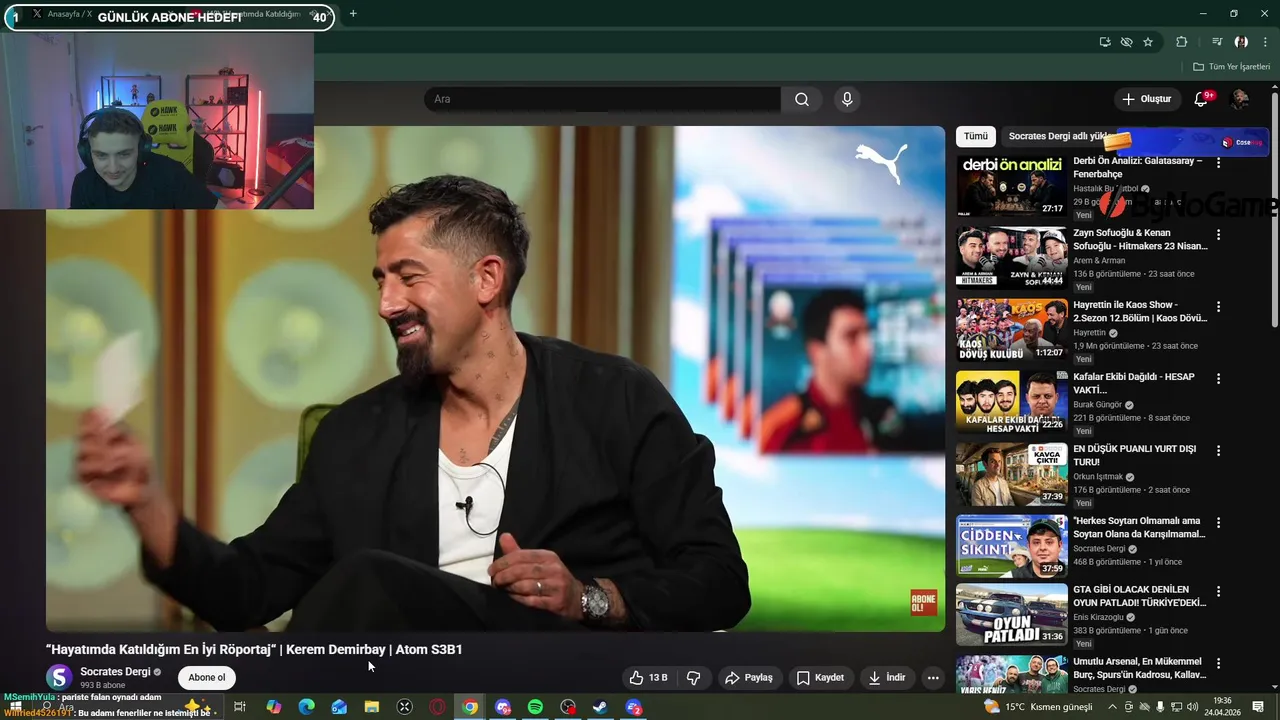The image size is (1280, 720).
Task: Click the YouTube search magnifier button
Action: [802, 99]
